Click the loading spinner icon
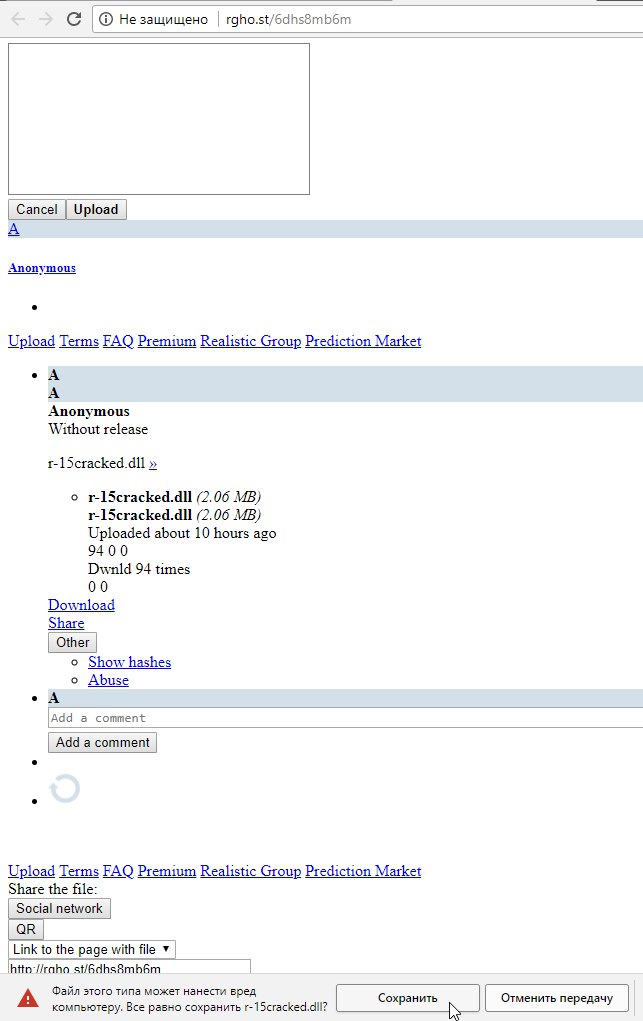Screen dimensions: 643x1021 (x=64, y=789)
